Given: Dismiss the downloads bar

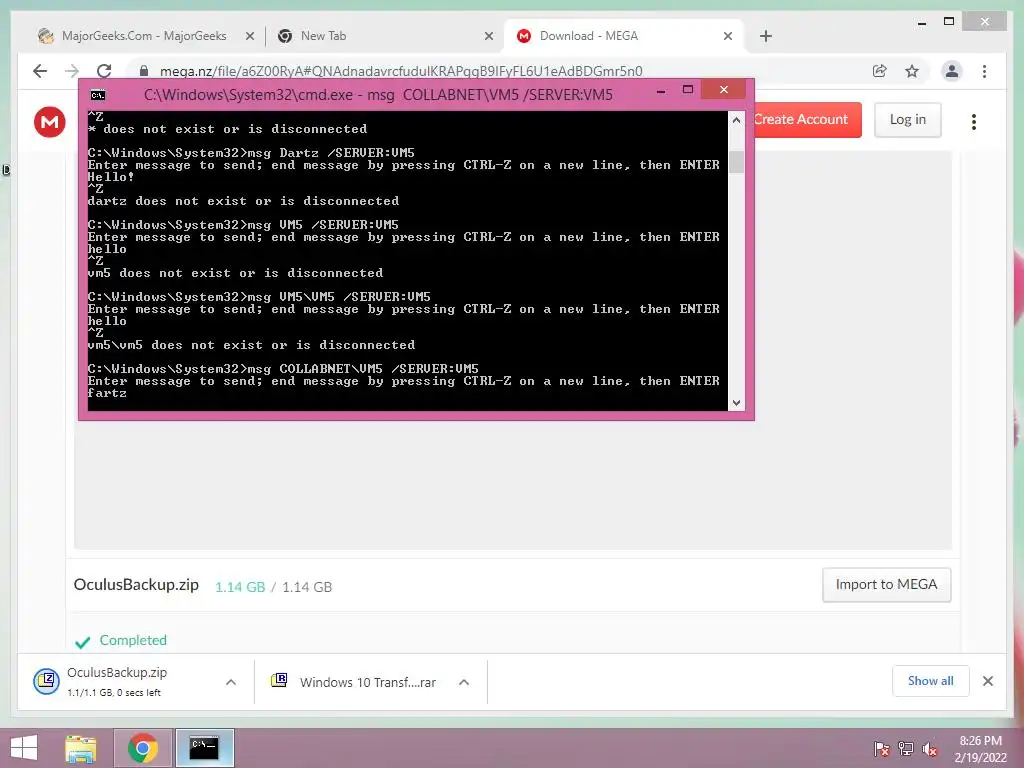Looking at the screenshot, I should coord(987,681).
